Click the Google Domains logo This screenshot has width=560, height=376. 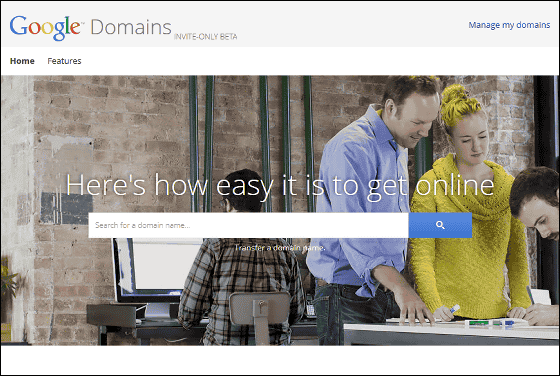pyautogui.click(x=91, y=27)
